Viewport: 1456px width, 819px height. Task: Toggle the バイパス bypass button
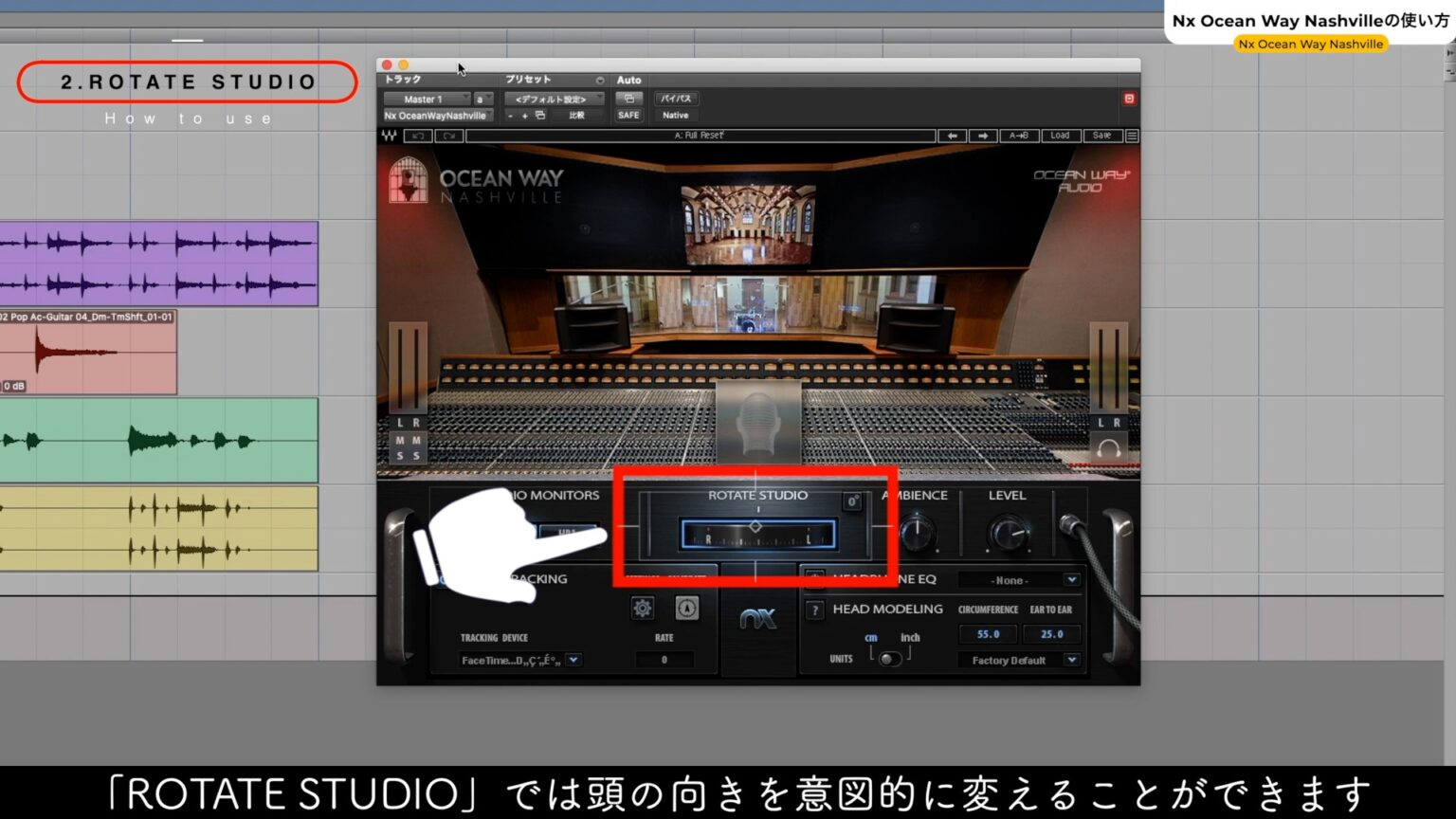676,99
